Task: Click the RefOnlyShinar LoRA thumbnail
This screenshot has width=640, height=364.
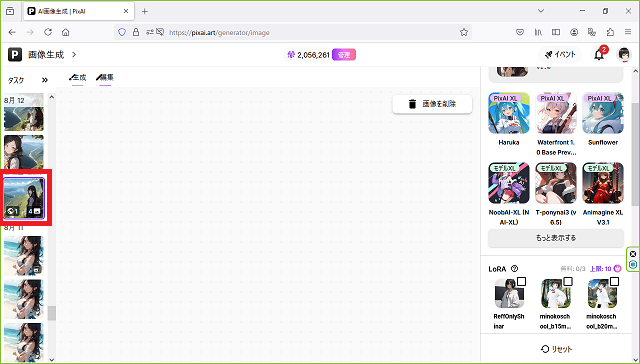Action: [509, 293]
